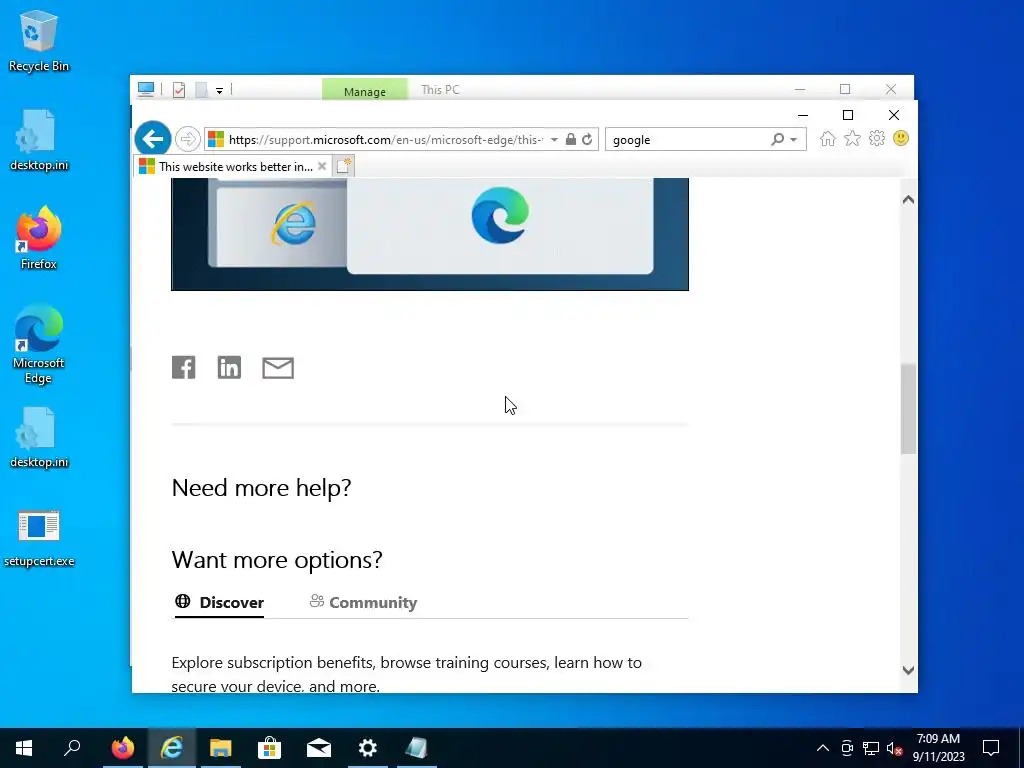1024x768 pixels.
Task: Open the clock showing 7:09 AM
Action: click(938, 748)
